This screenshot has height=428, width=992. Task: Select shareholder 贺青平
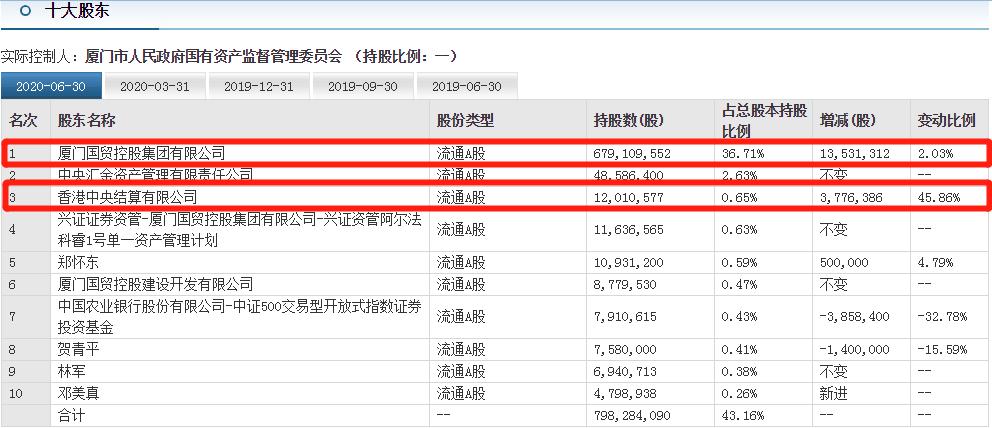[x=78, y=350]
